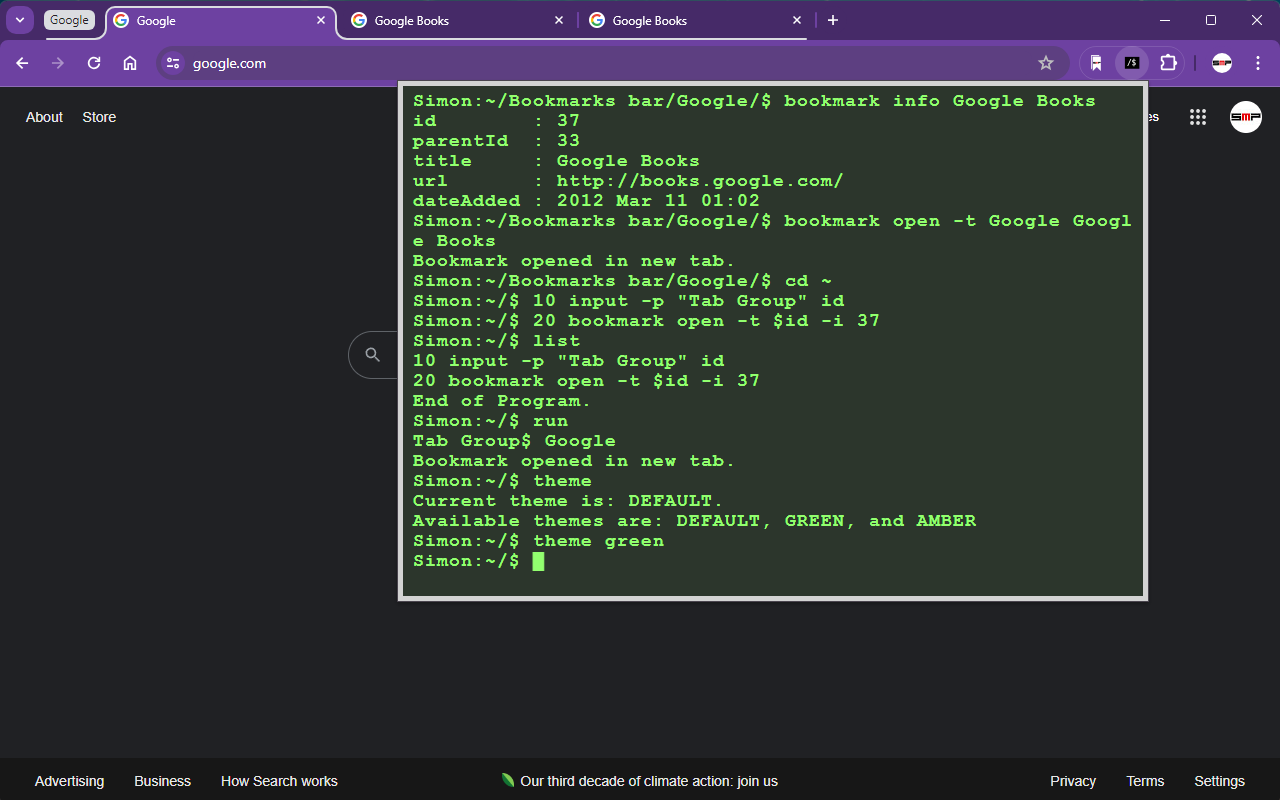The image size is (1280, 800).
Task: Open the tab search dropdown arrow
Action: click(19, 20)
